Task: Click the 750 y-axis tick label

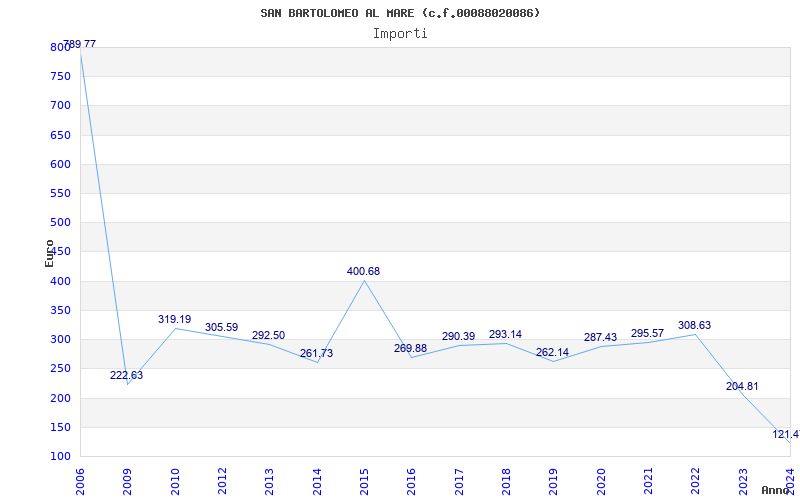Action: pyautogui.click(x=60, y=77)
